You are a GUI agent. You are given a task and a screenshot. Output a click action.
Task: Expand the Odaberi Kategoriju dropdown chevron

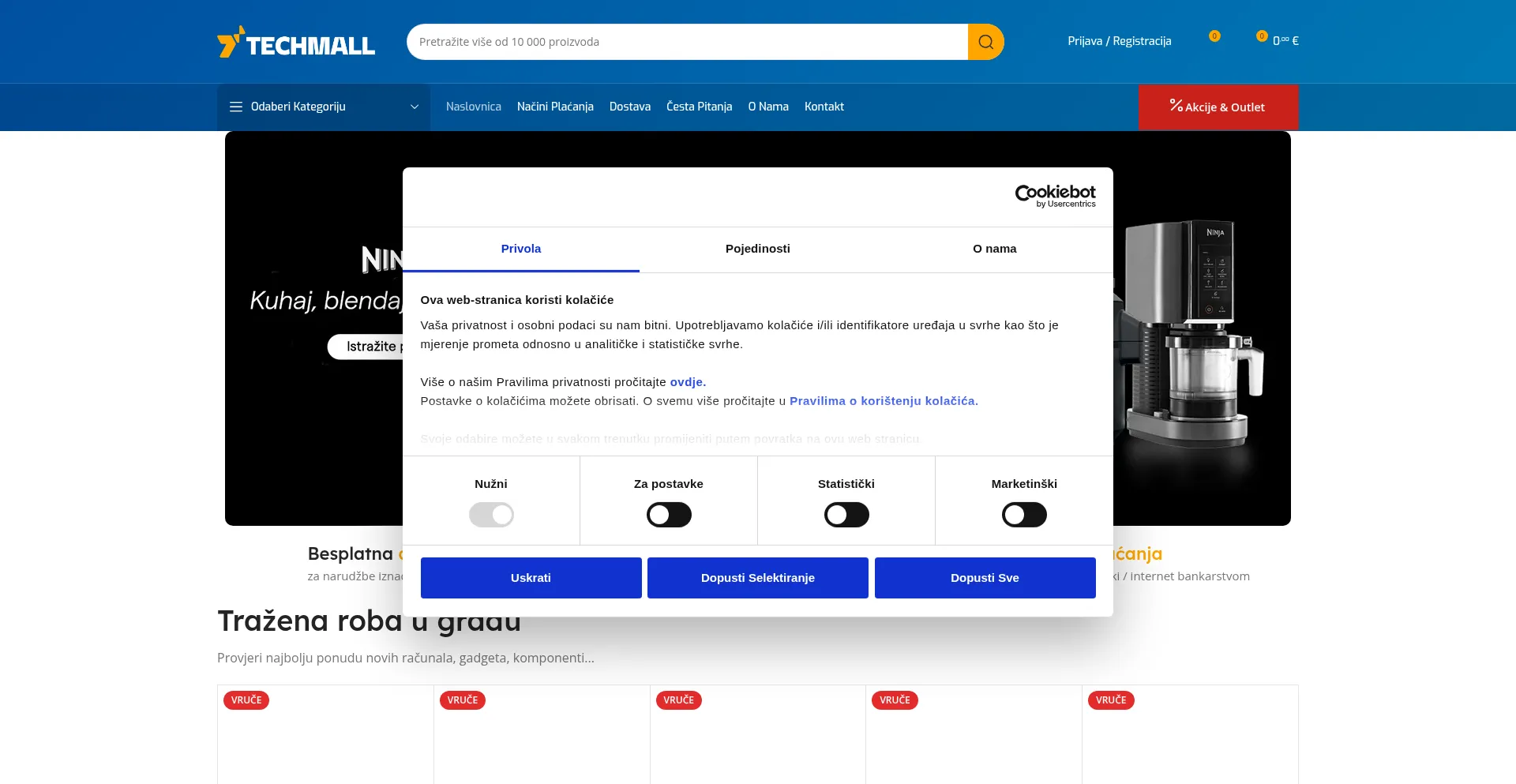[415, 107]
